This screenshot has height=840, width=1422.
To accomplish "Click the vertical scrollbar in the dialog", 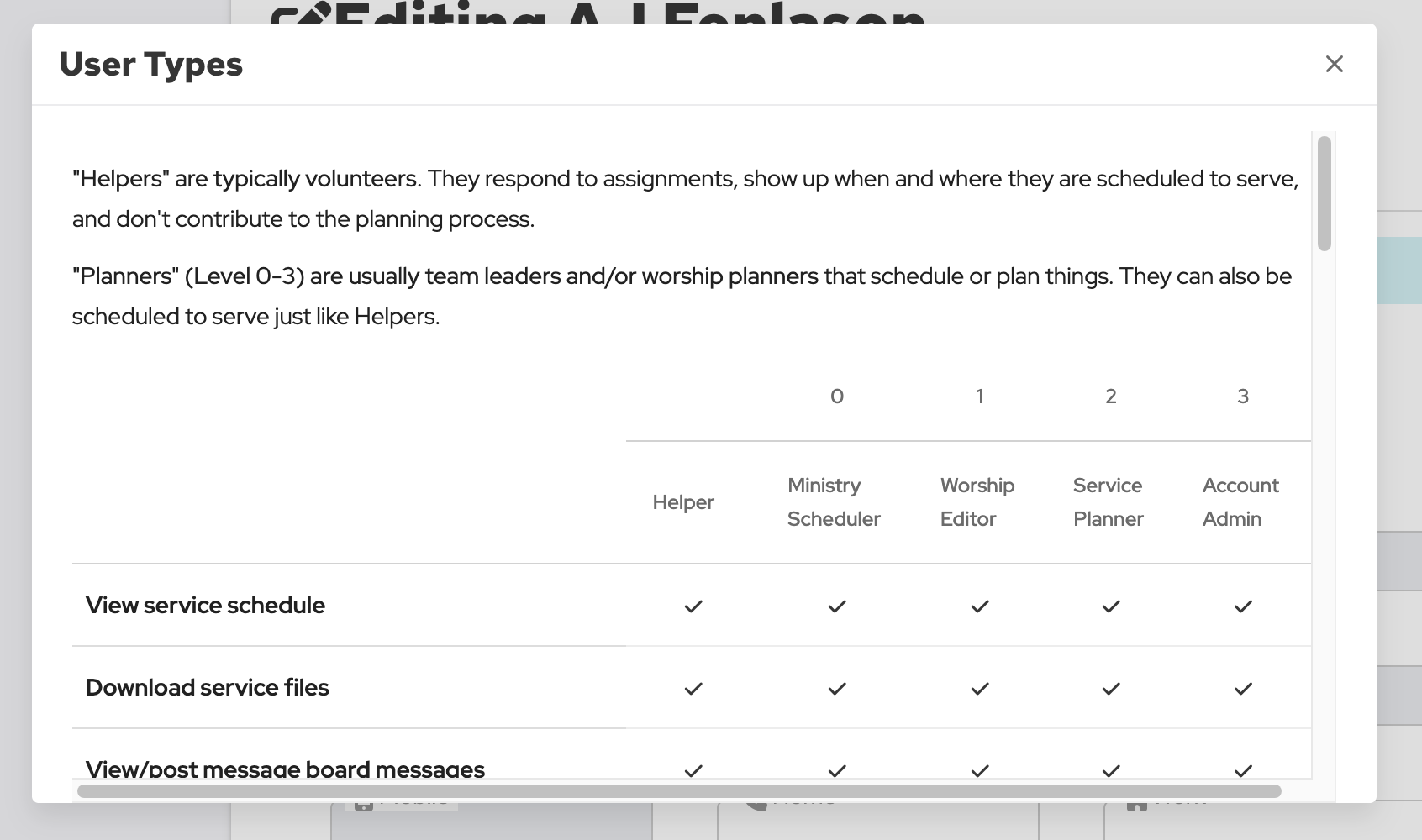I will click(x=1324, y=194).
